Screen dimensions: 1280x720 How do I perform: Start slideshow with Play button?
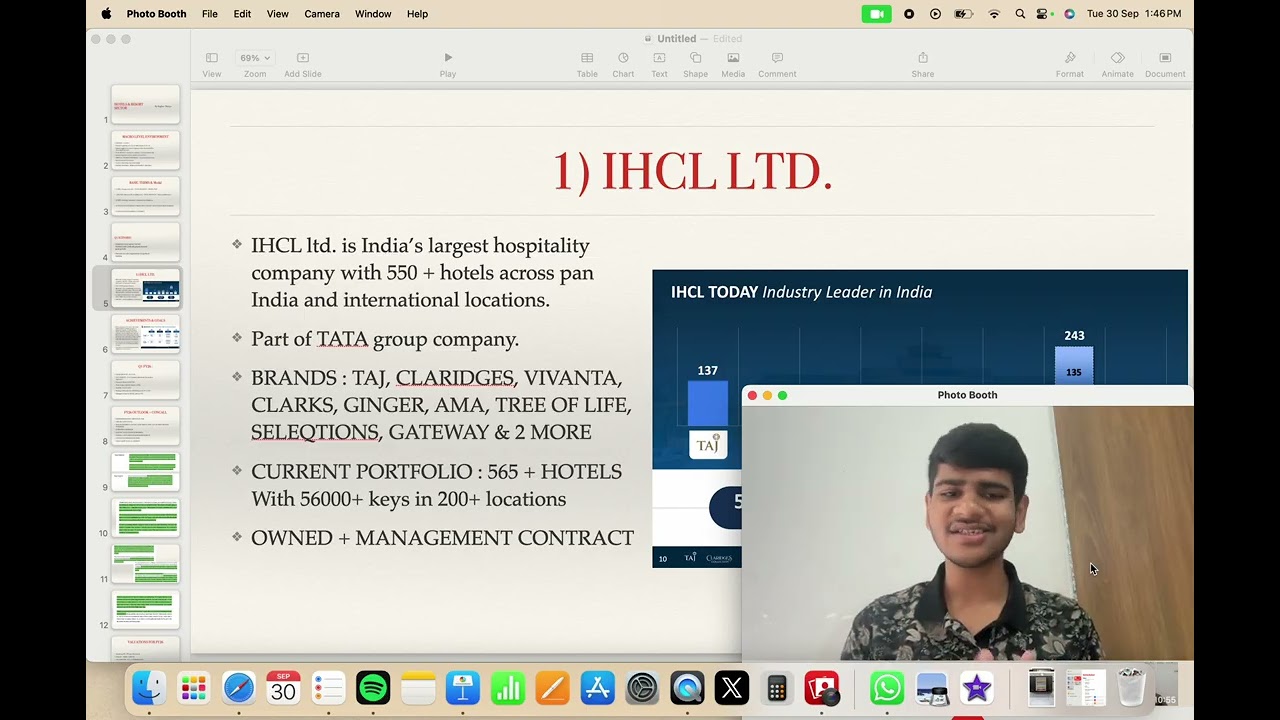448,58
